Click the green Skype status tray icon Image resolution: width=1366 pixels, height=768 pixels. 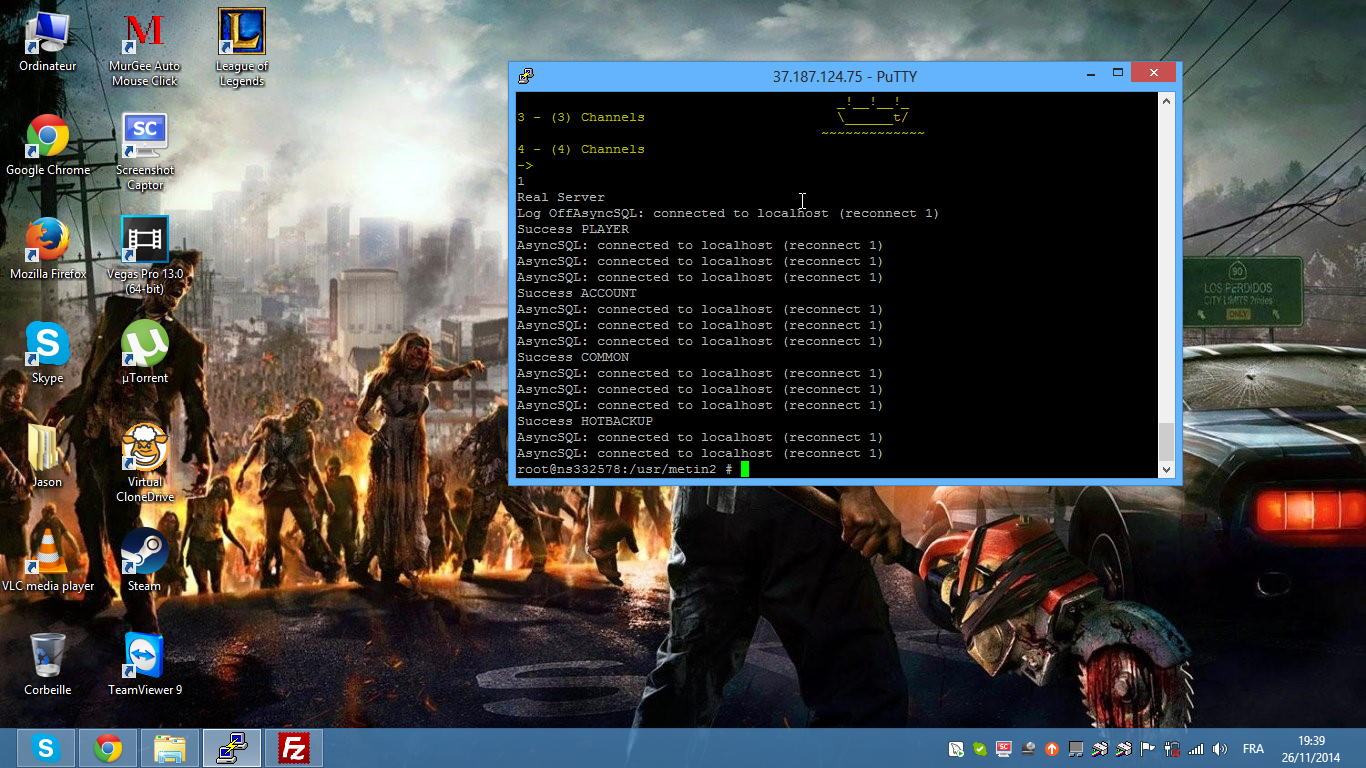point(980,749)
